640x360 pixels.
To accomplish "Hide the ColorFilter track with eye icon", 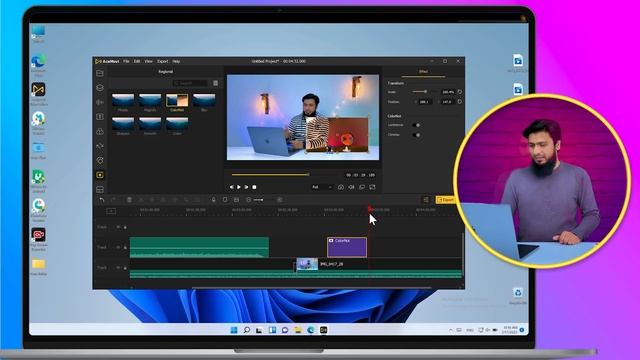I will pyautogui.click(x=118, y=247).
